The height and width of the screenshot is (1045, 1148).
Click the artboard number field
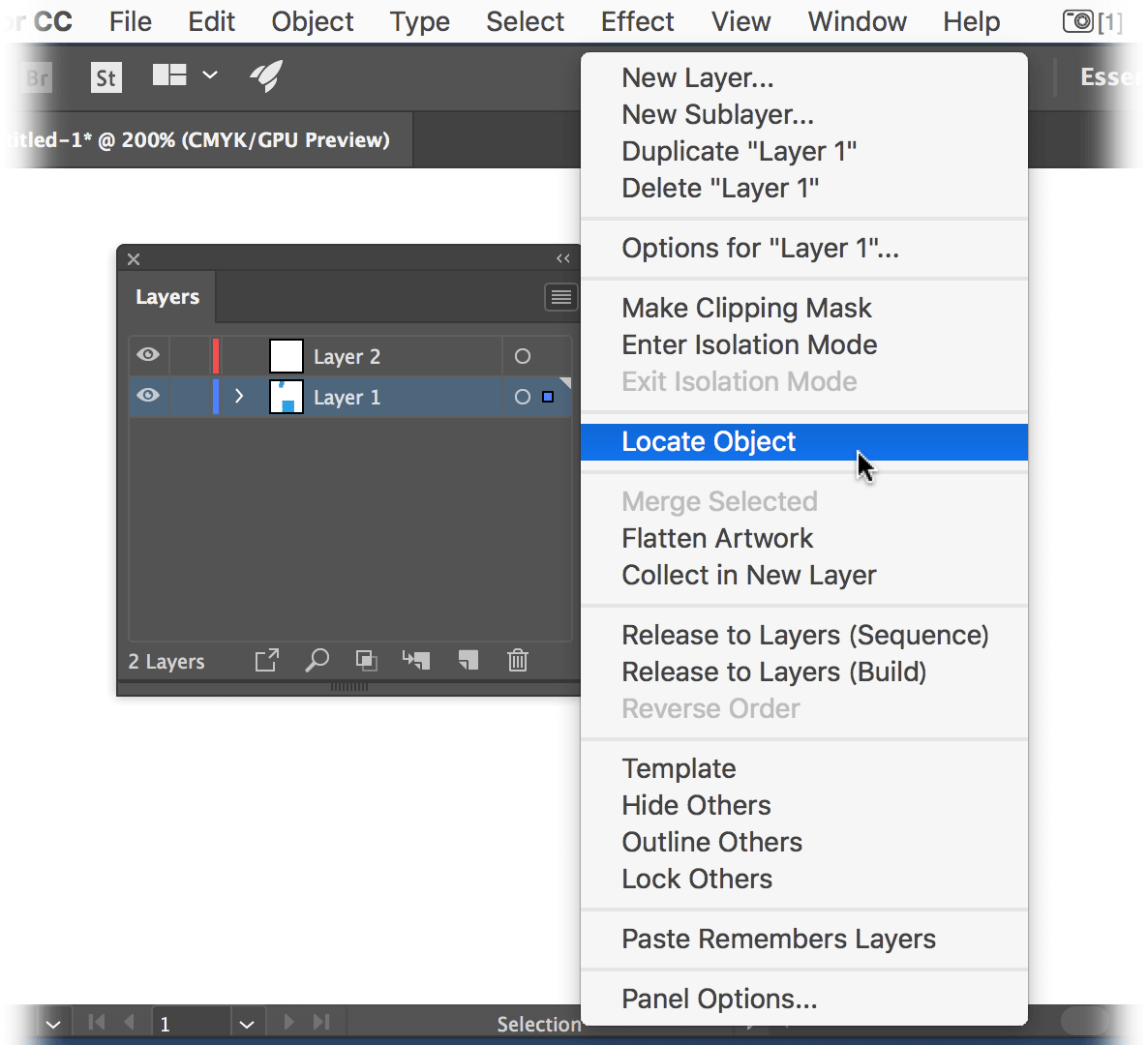(191, 1023)
